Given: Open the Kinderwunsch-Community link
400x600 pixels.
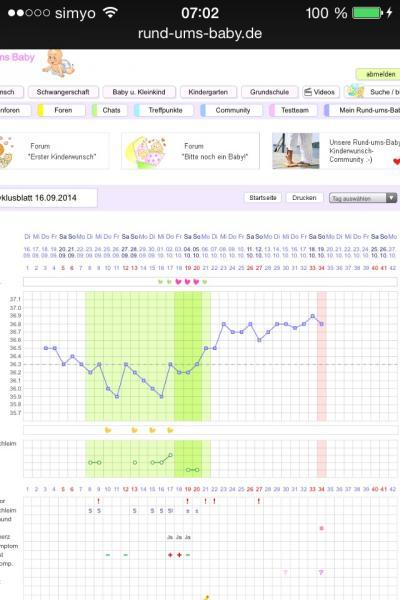Looking at the screenshot, I should 364,151.
